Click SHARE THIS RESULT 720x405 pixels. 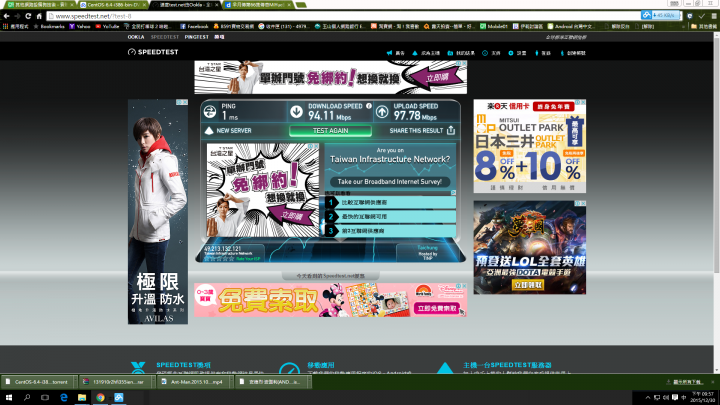(422, 131)
